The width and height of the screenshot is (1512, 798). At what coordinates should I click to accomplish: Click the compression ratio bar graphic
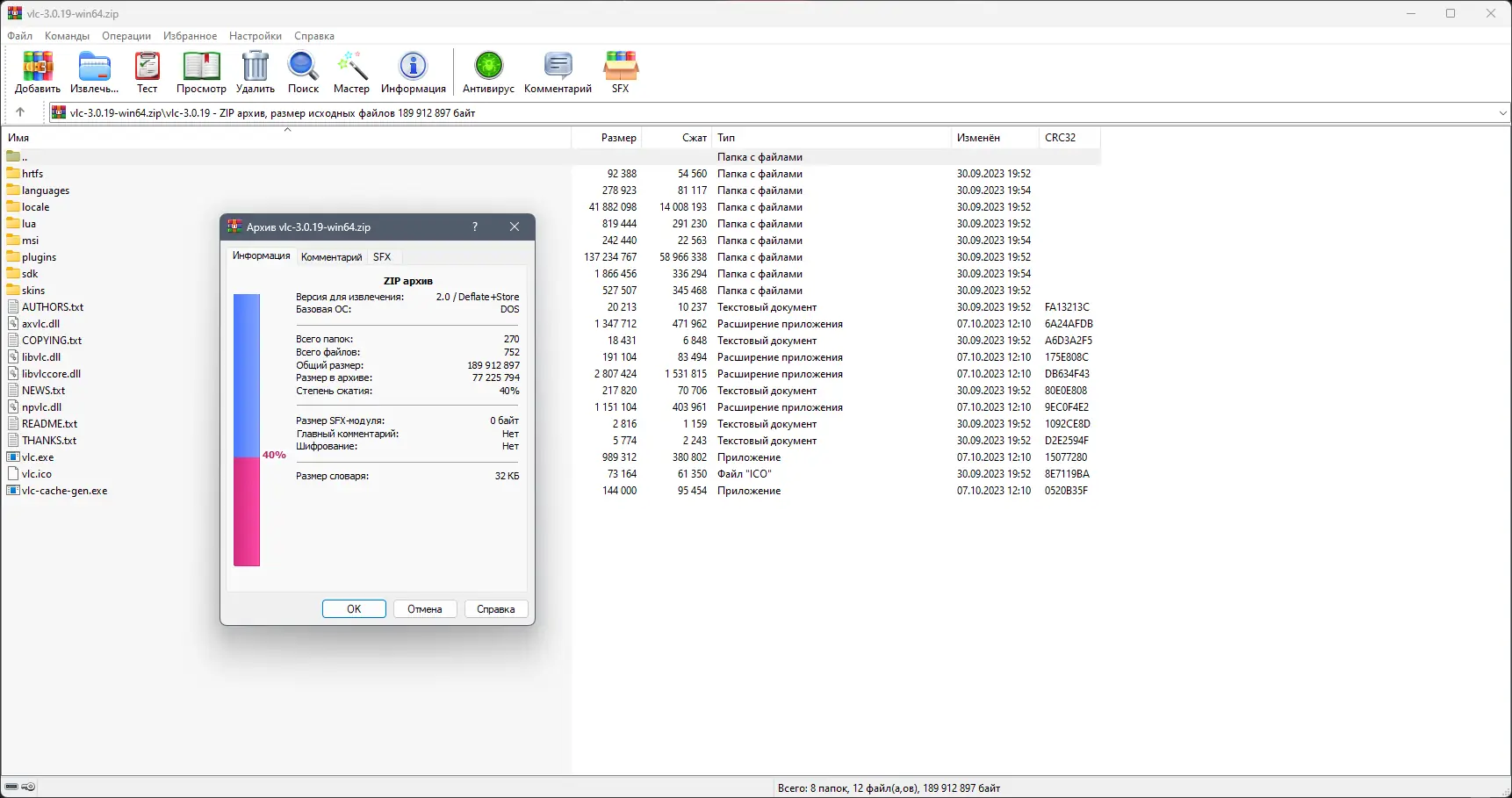(x=247, y=430)
